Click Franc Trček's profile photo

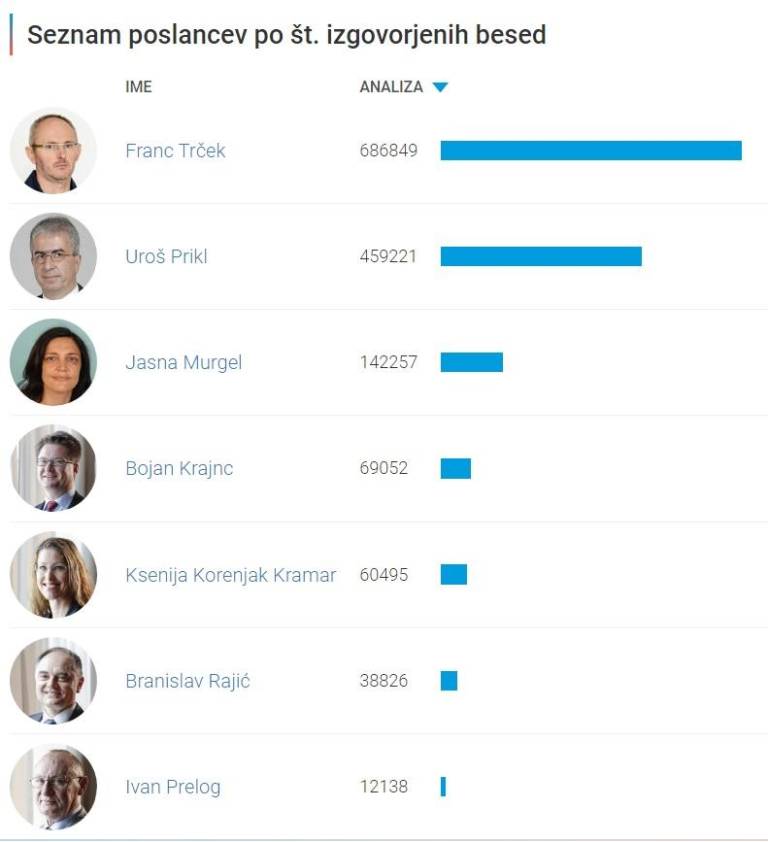(53, 151)
